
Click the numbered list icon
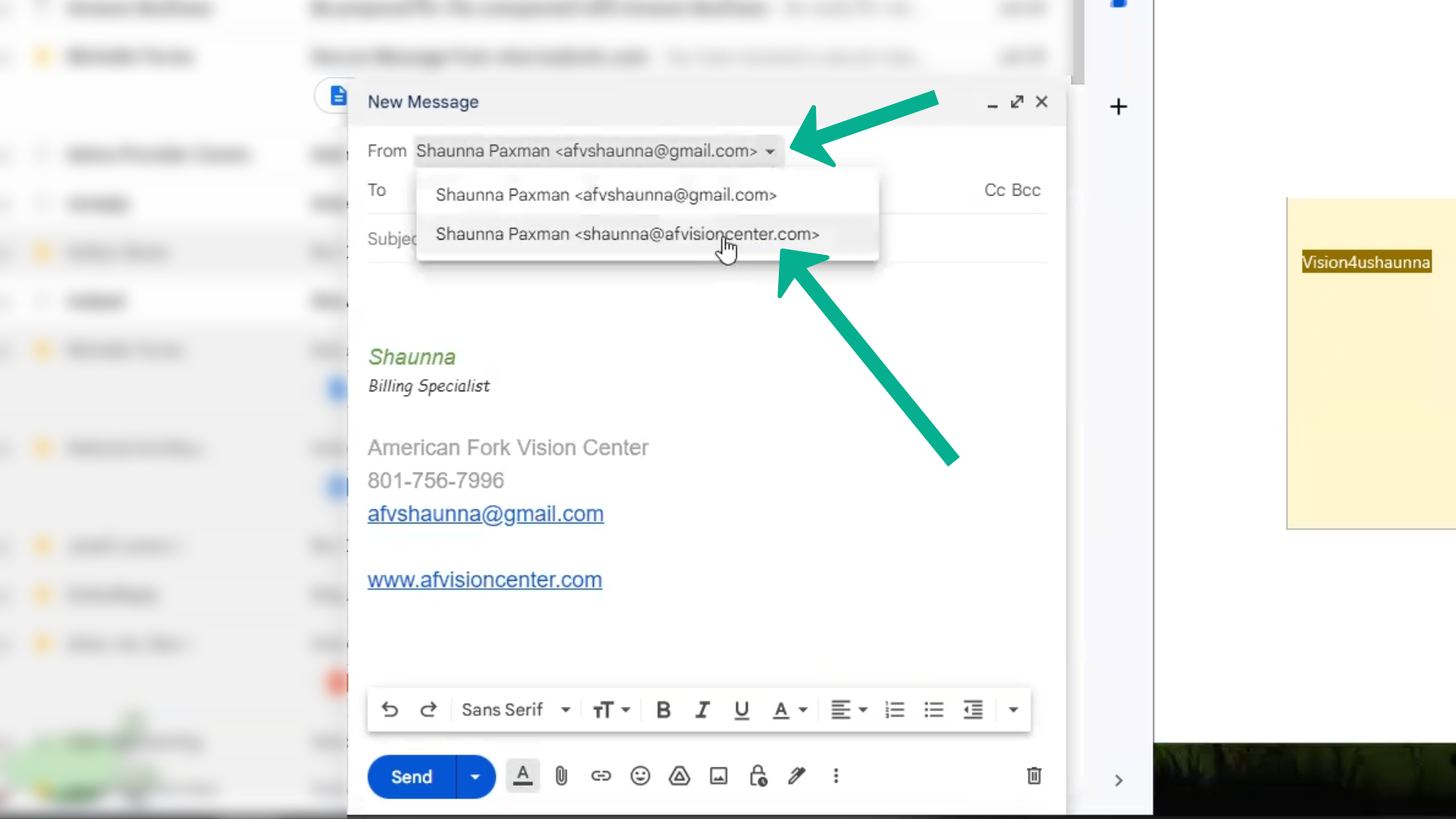pos(895,710)
